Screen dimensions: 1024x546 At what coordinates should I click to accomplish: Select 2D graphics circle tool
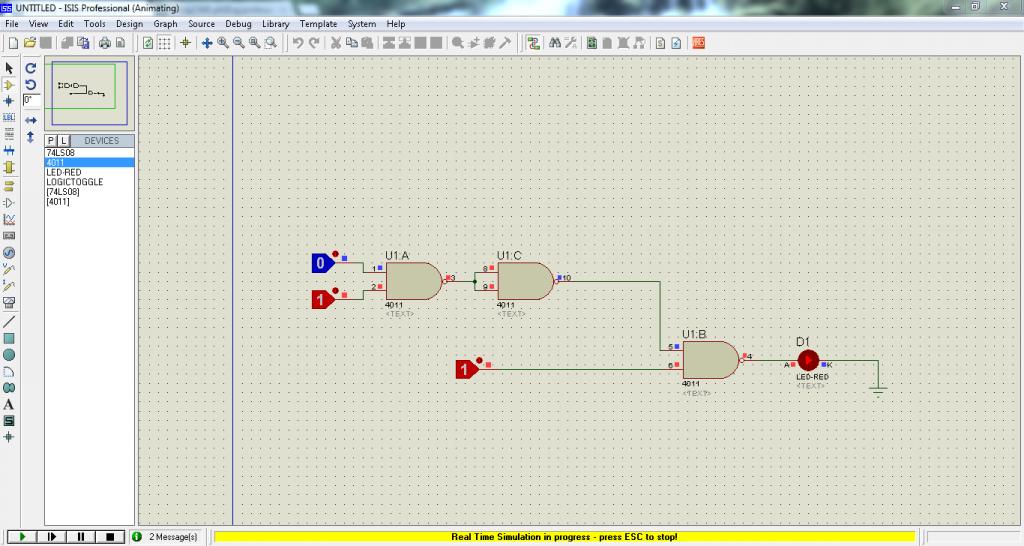[x=9, y=355]
